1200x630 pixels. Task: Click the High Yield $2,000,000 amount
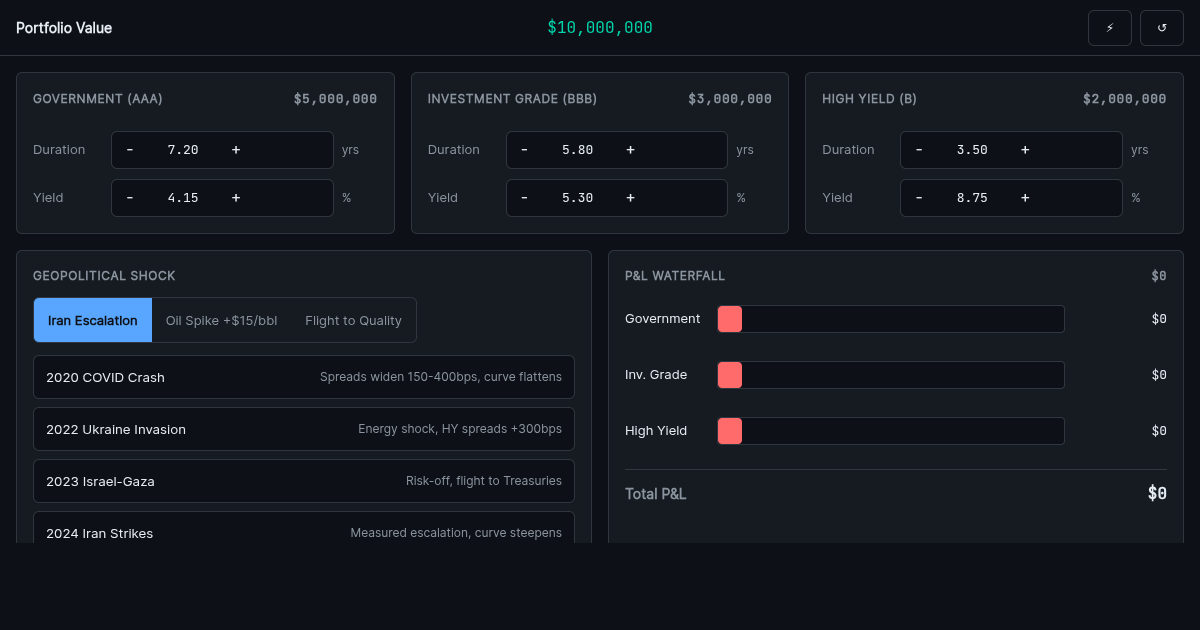click(1124, 99)
